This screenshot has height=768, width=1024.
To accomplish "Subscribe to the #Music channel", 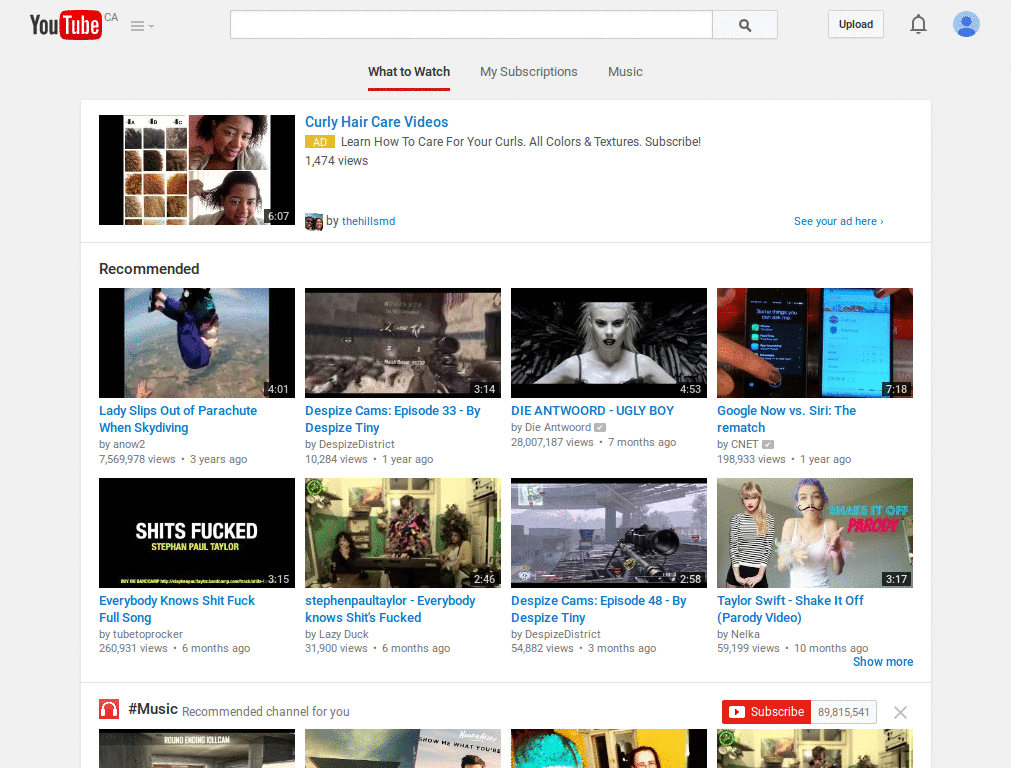I will [x=767, y=712].
